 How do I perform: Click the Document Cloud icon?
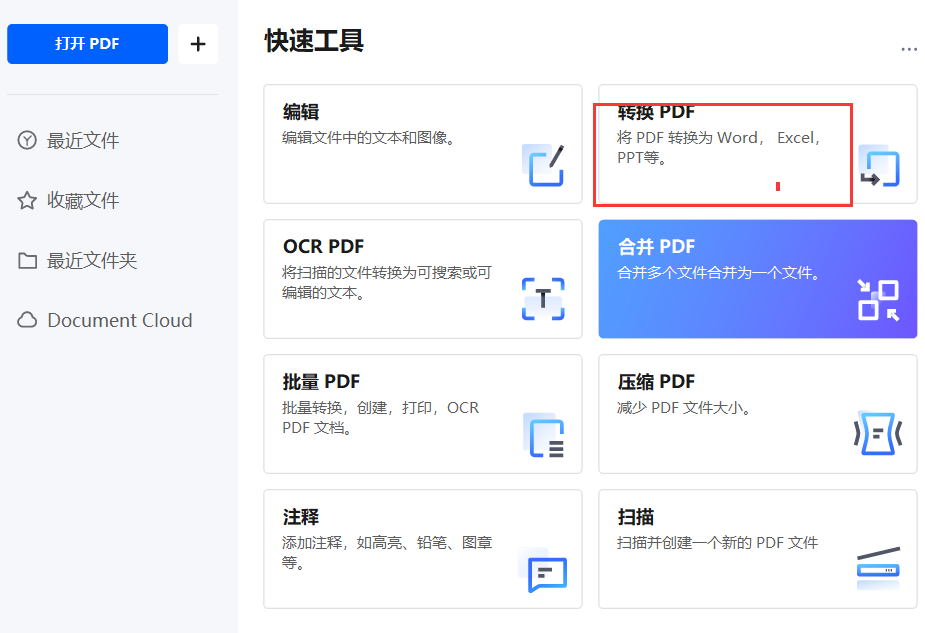click(24, 320)
